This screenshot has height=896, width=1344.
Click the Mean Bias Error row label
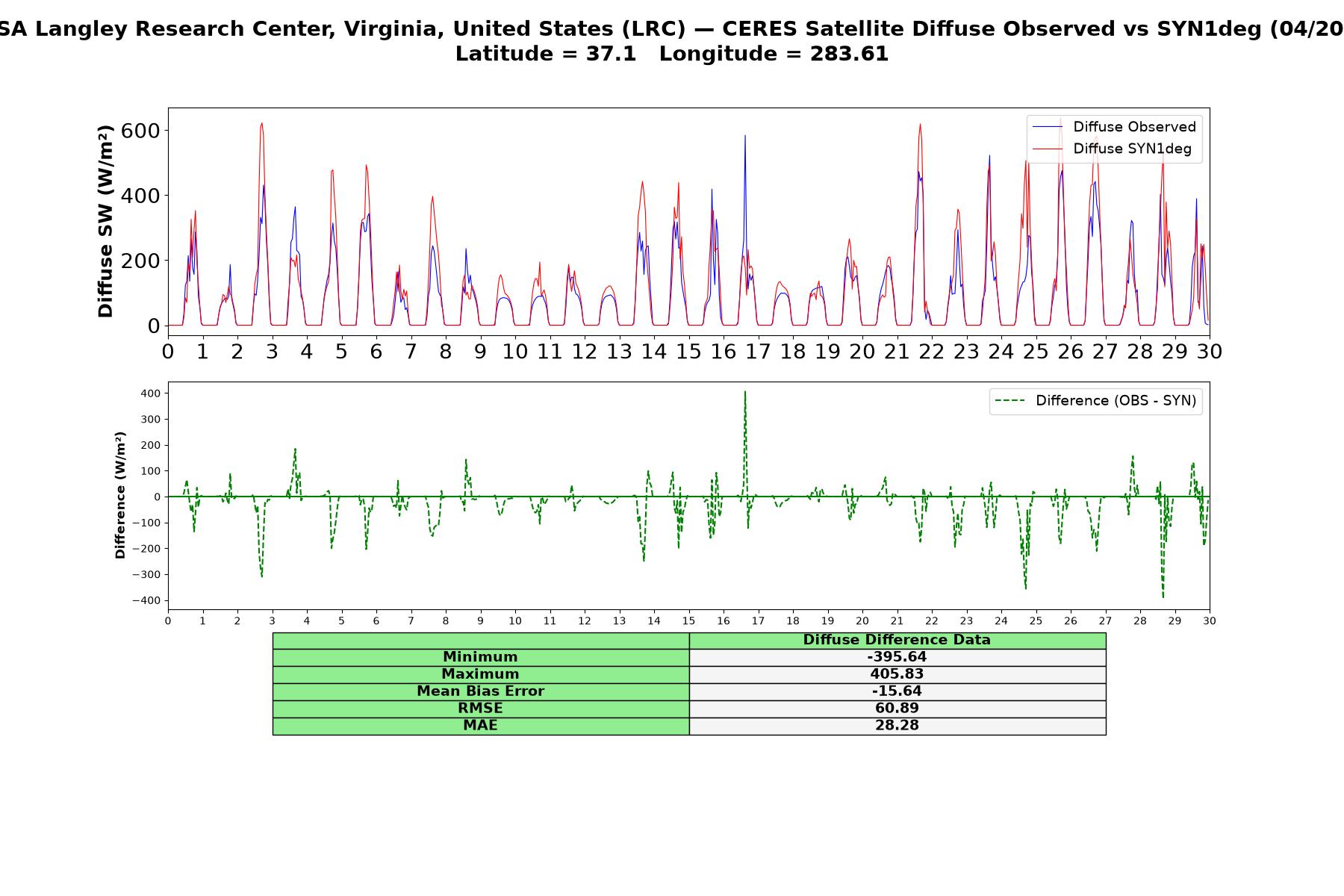point(480,691)
